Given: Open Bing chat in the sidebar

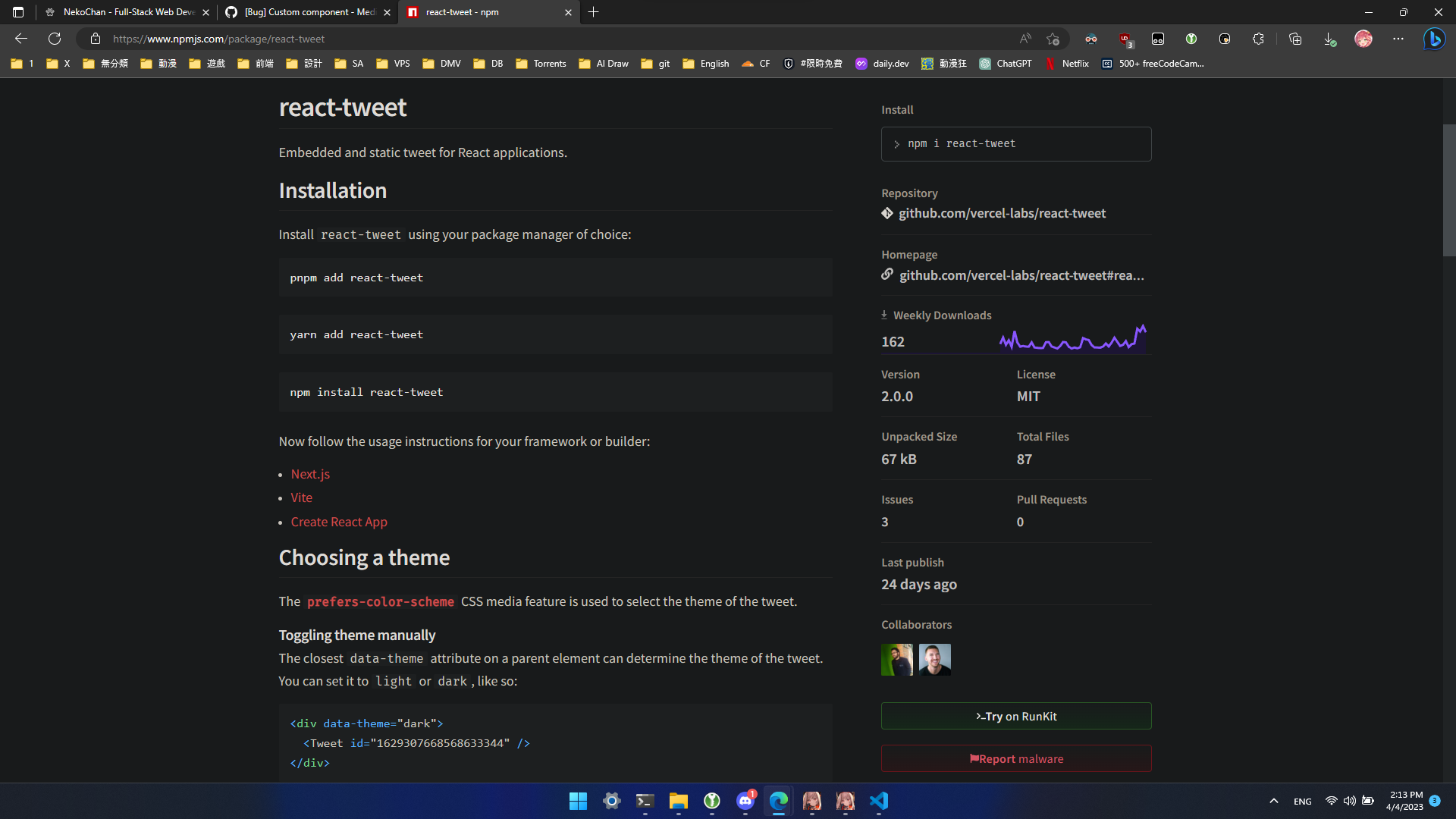Looking at the screenshot, I should point(1435,39).
